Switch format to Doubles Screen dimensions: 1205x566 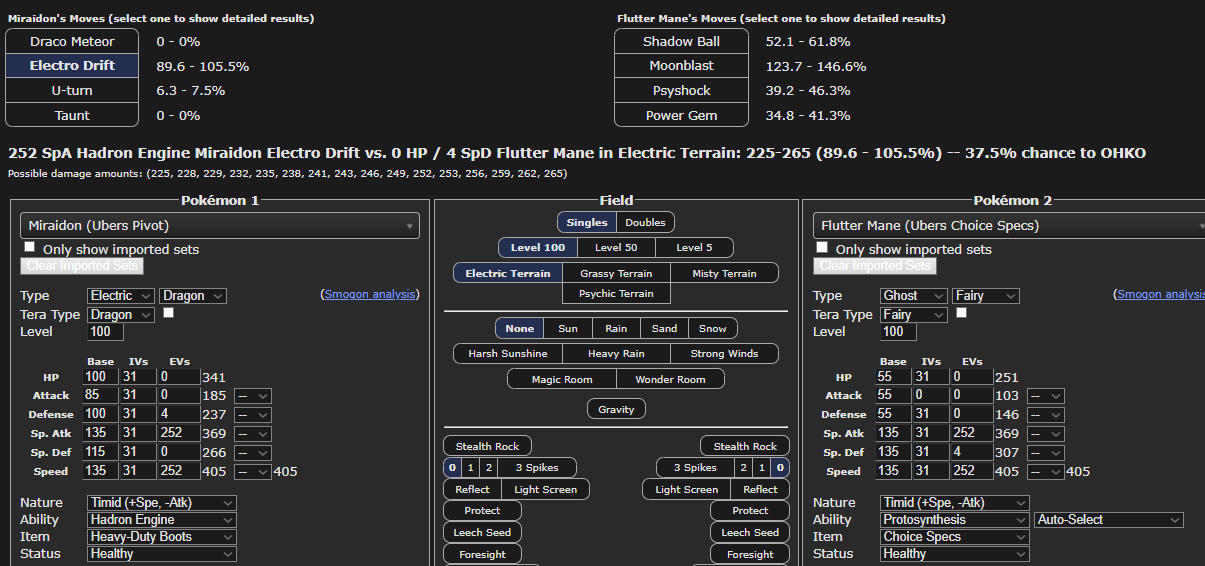tap(645, 222)
